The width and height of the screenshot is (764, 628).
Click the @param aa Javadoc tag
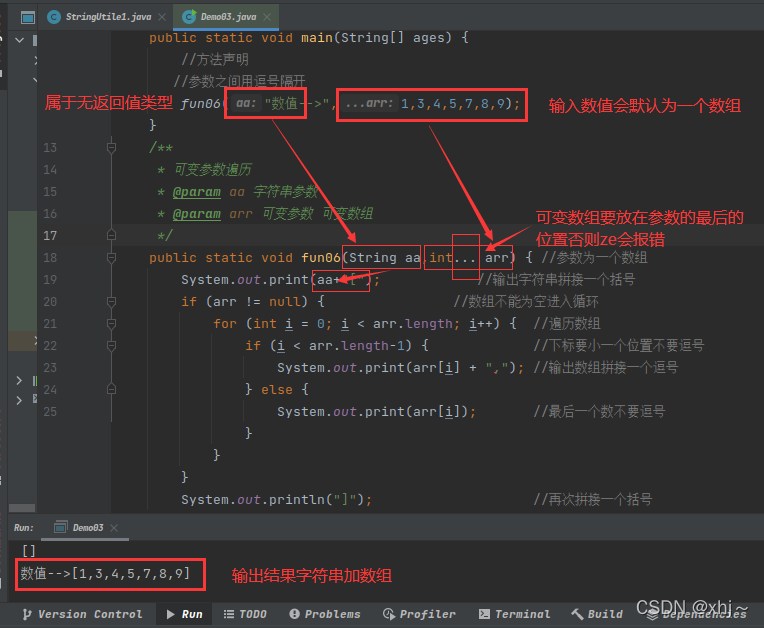pyautogui.click(x=196, y=192)
